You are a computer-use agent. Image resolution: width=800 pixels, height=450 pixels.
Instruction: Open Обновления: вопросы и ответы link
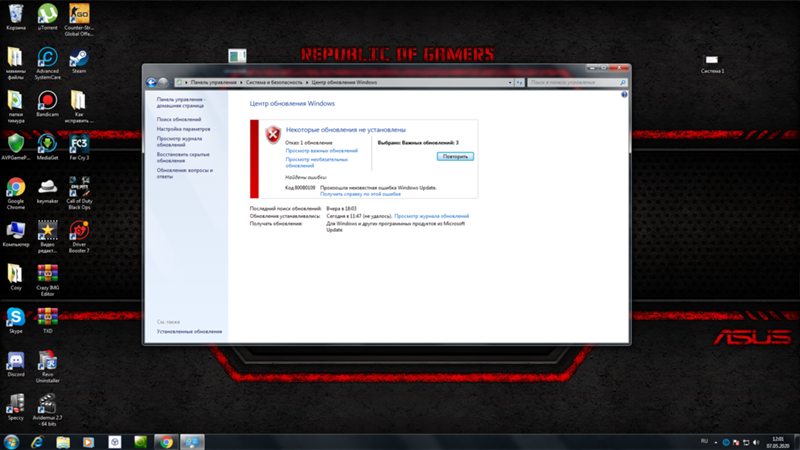[184, 173]
